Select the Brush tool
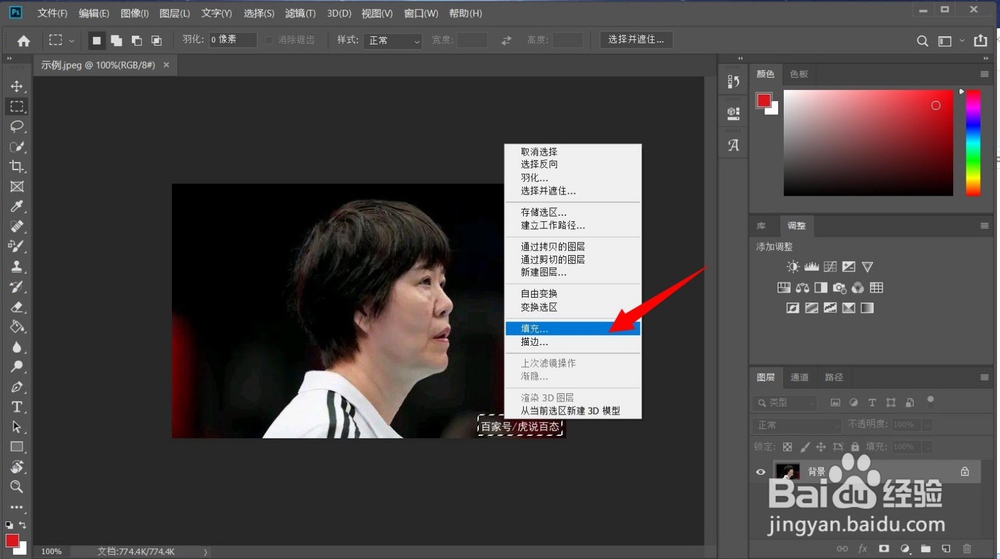The height and width of the screenshot is (559, 1000). coord(17,247)
